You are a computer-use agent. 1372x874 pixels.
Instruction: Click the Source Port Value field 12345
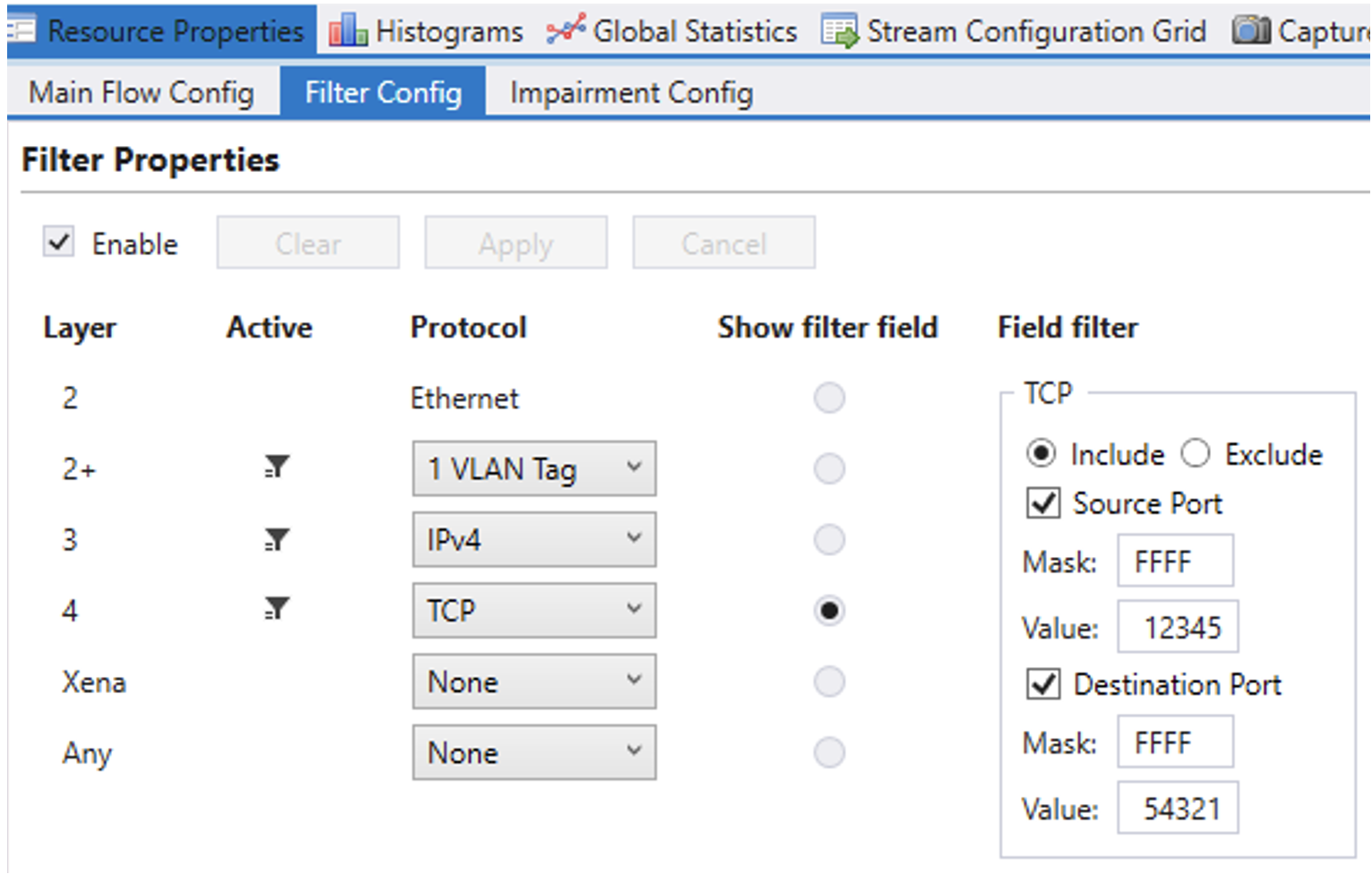1178,627
